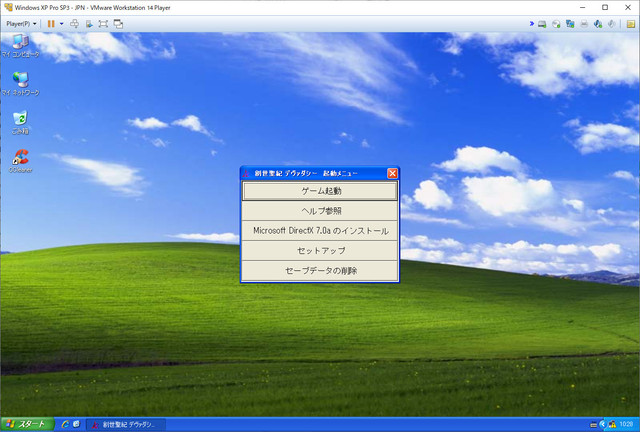Click the CD/DVD drive device icon
Screen dimensions: 640x432
556,24
